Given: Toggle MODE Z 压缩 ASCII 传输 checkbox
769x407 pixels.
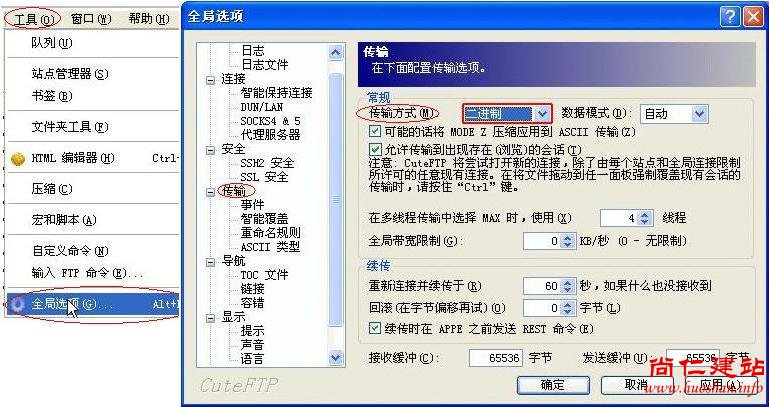Looking at the screenshot, I should 375,131.
